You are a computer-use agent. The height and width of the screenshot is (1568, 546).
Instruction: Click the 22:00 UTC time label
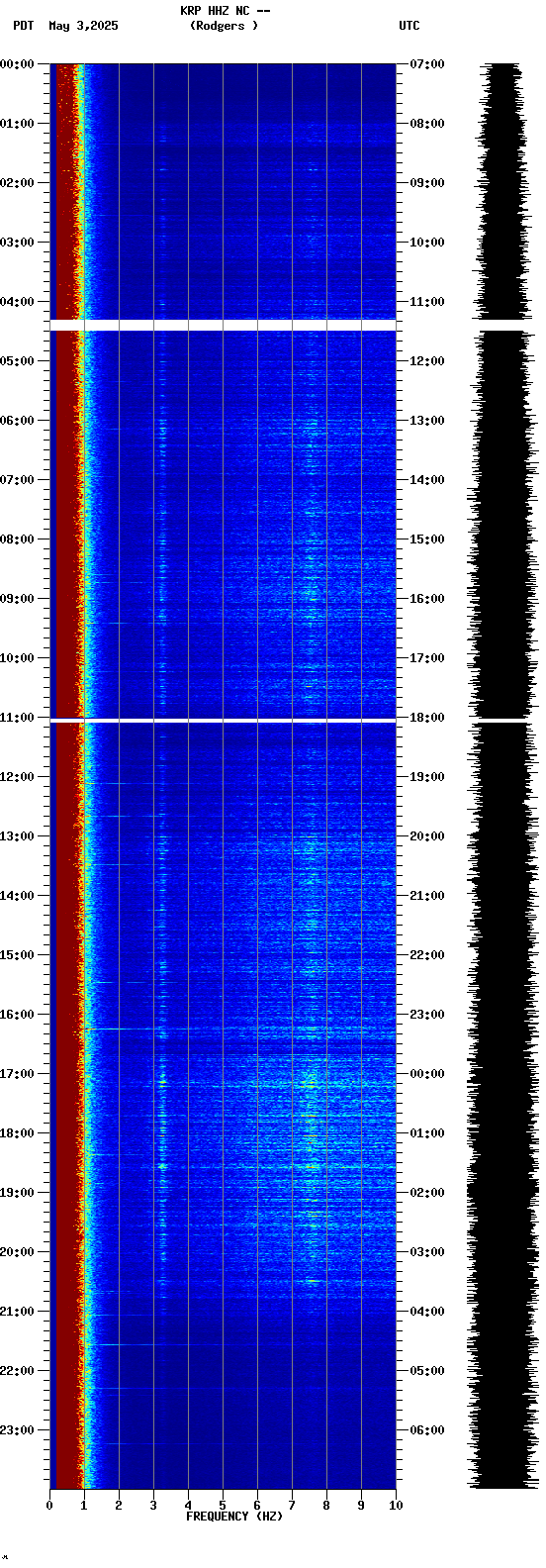tap(427, 955)
